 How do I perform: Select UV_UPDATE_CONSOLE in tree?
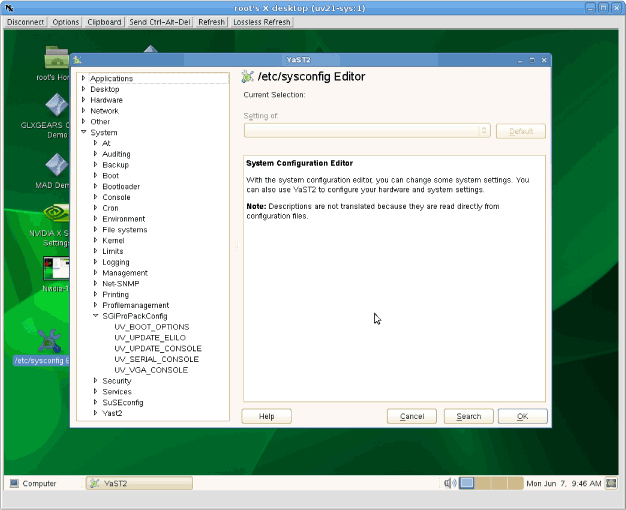pyautogui.click(x=158, y=348)
